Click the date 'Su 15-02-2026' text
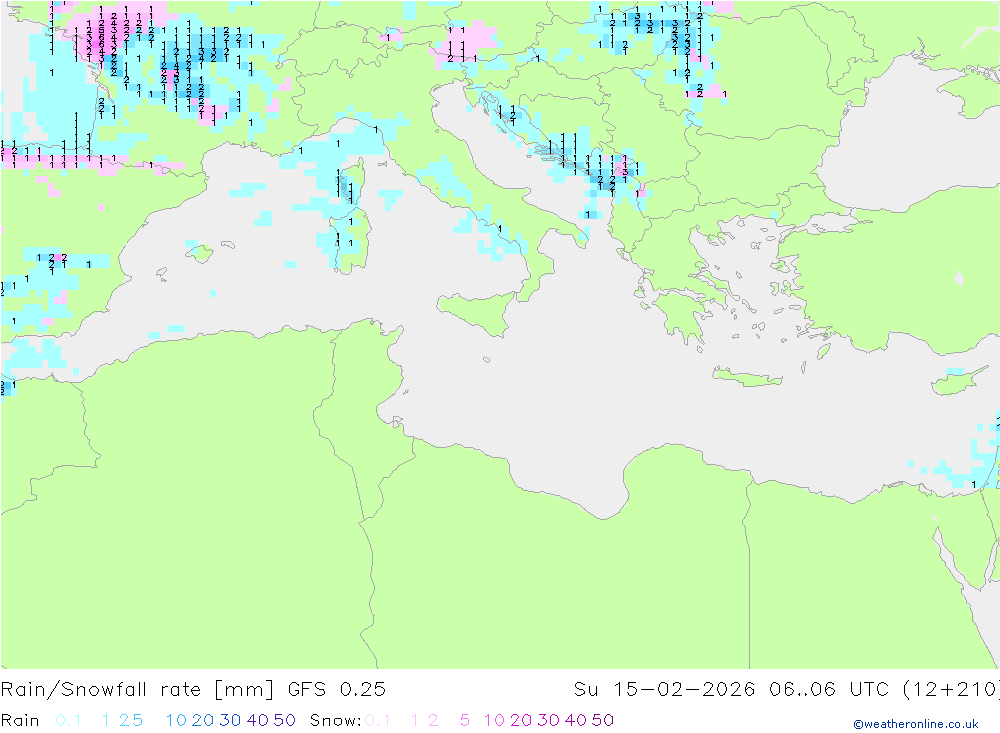 click(664, 690)
